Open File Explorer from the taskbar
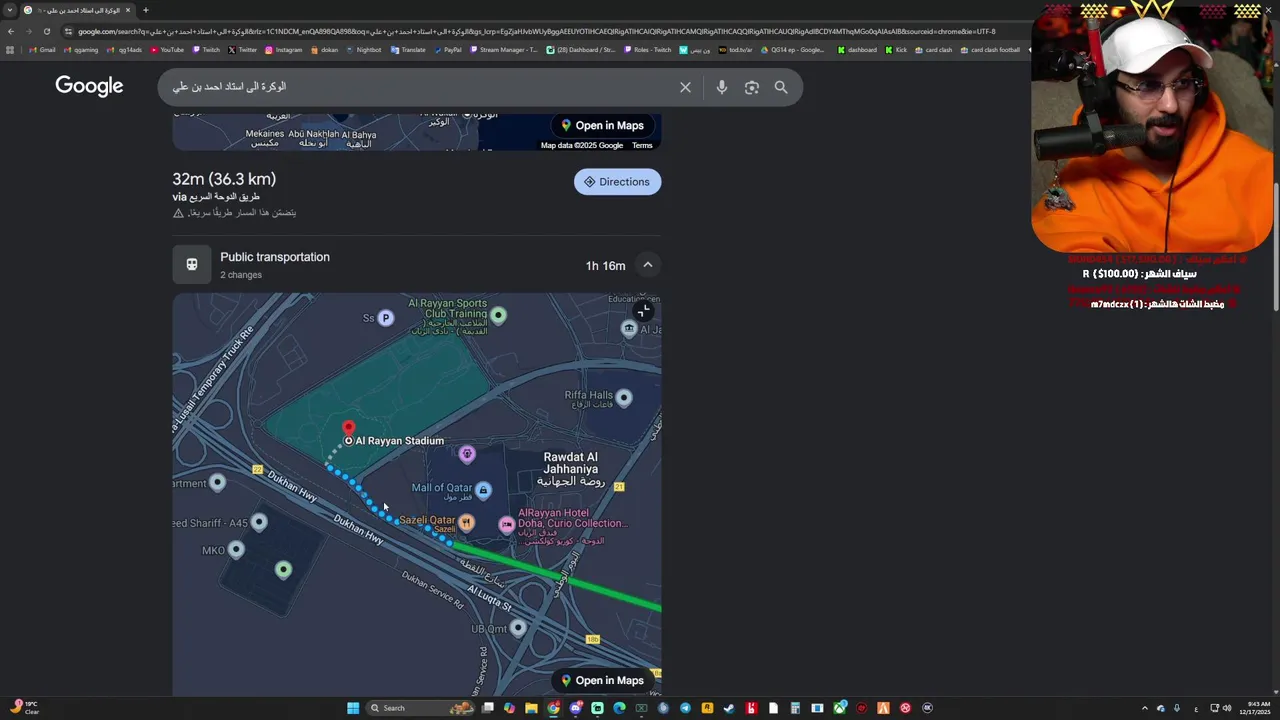The height and width of the screenshot is (720, 1280). tap(531, 708)
